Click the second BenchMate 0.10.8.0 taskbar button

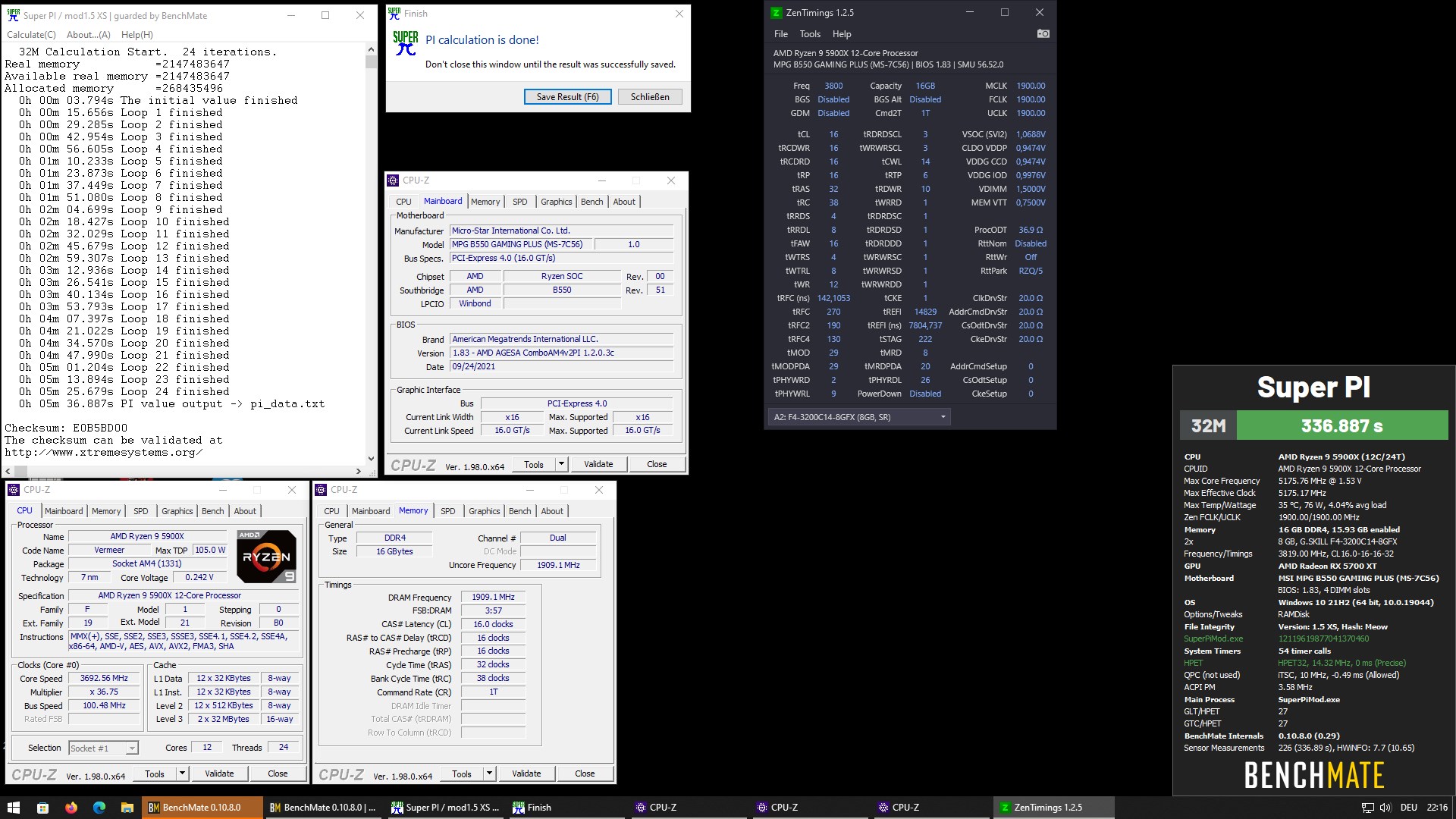click(x=324, y=808)
